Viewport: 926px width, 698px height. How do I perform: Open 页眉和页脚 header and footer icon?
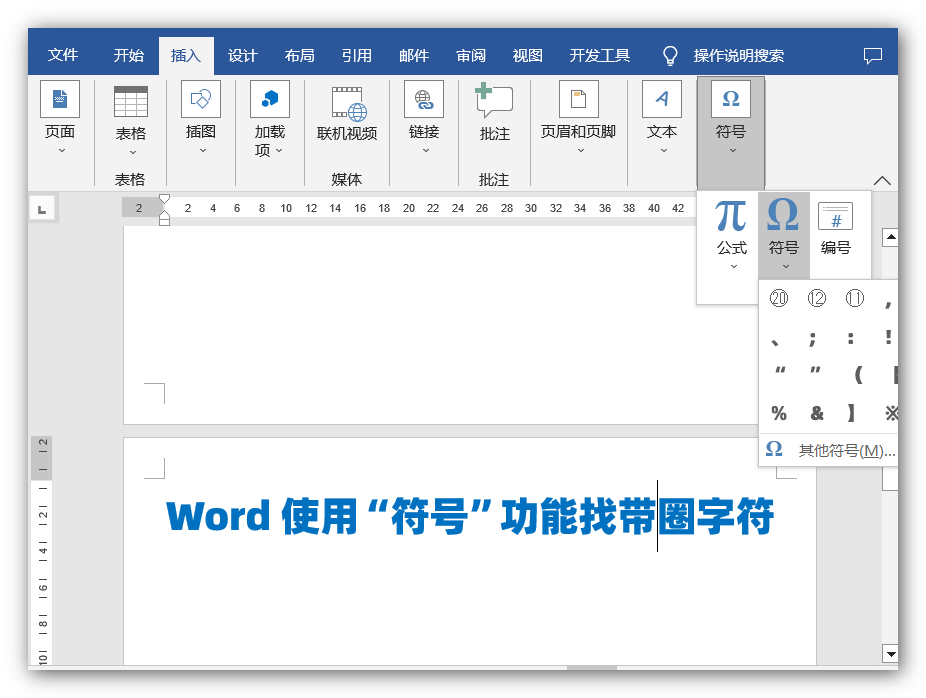(579, 99)
